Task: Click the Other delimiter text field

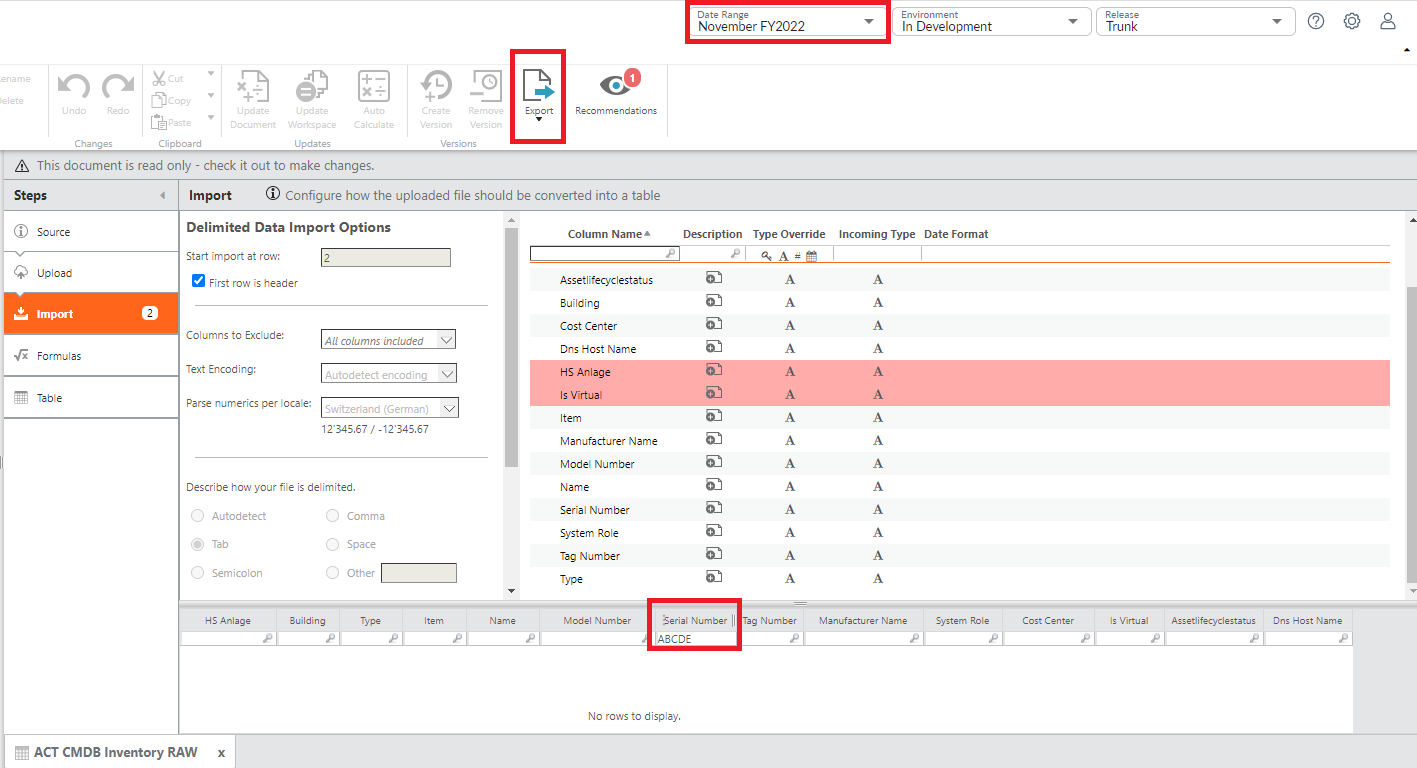Action: [419, 573]
